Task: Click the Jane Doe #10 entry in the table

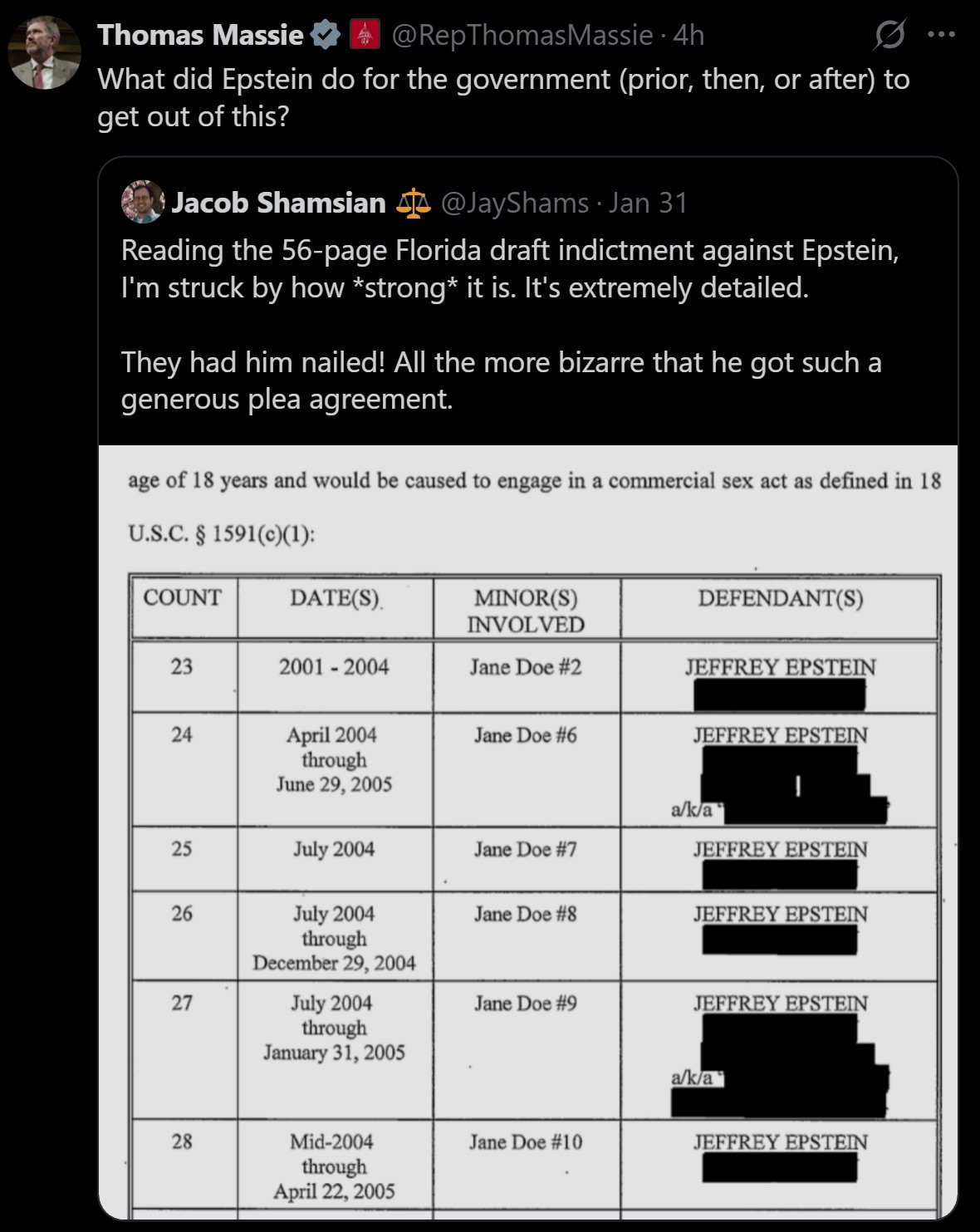Action: [x=525, y=1142]
